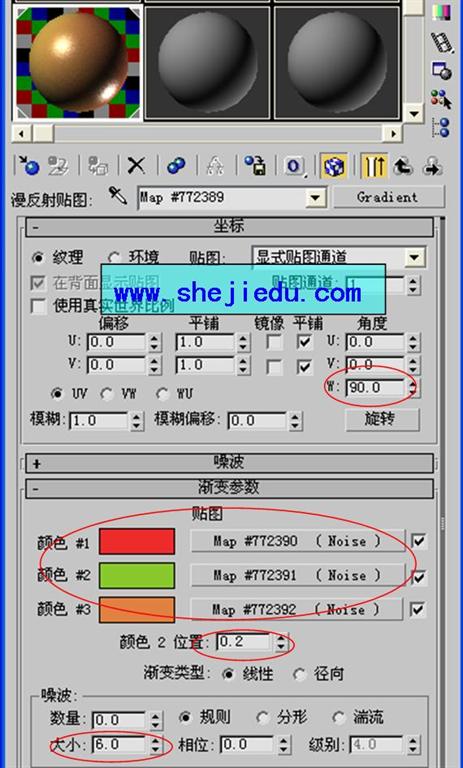Viewport: 463px width, 768px height.
Task: Click the Get Material icon in toolbar
Action: click(28, 166)
